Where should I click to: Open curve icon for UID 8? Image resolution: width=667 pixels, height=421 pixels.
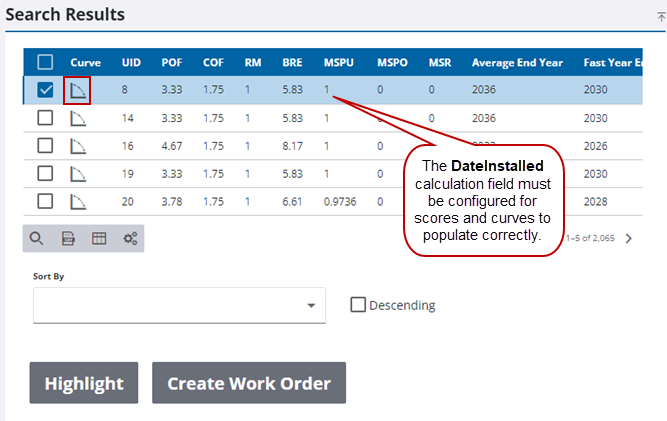coord(77,90)
